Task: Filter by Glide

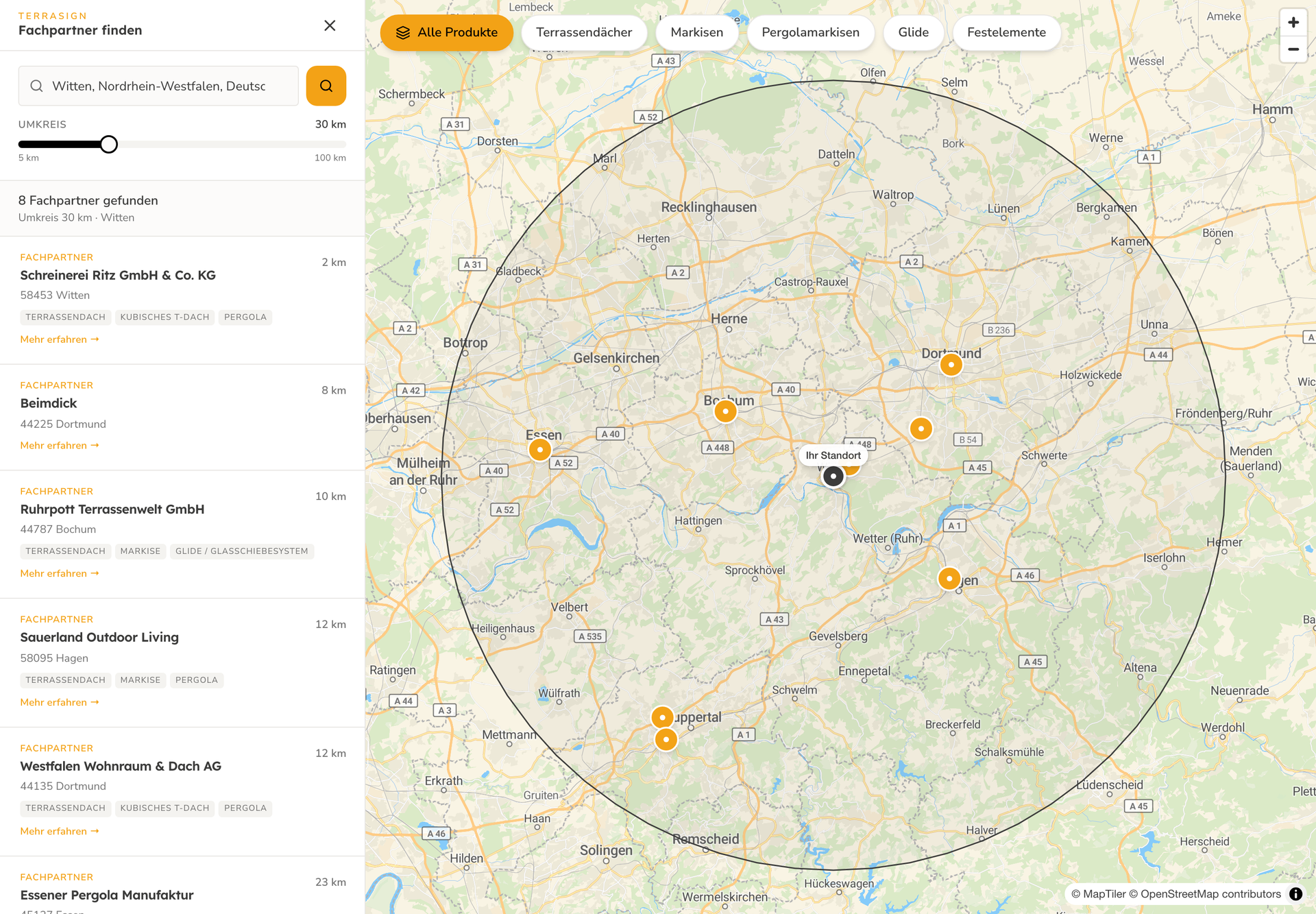Action: point(914,32)
